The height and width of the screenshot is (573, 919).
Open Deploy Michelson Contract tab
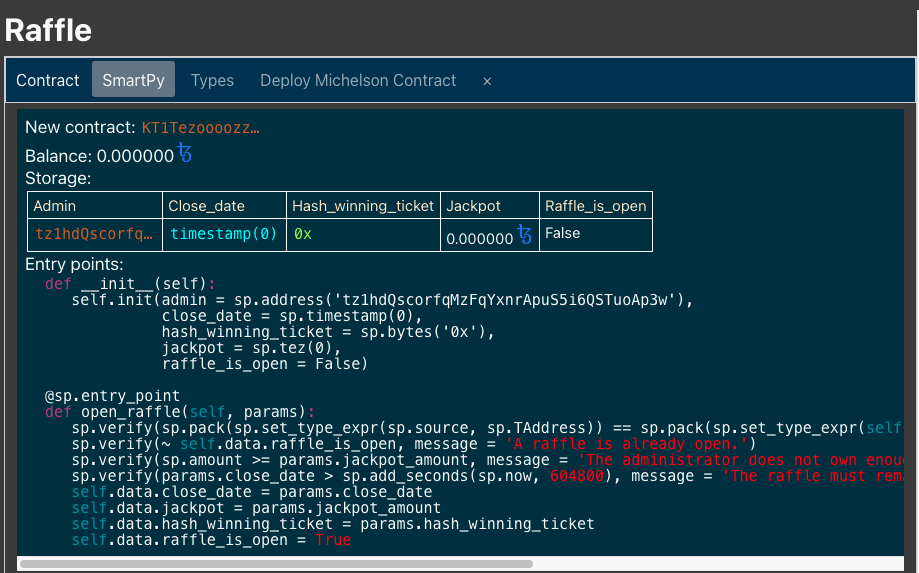coord(358,80)
